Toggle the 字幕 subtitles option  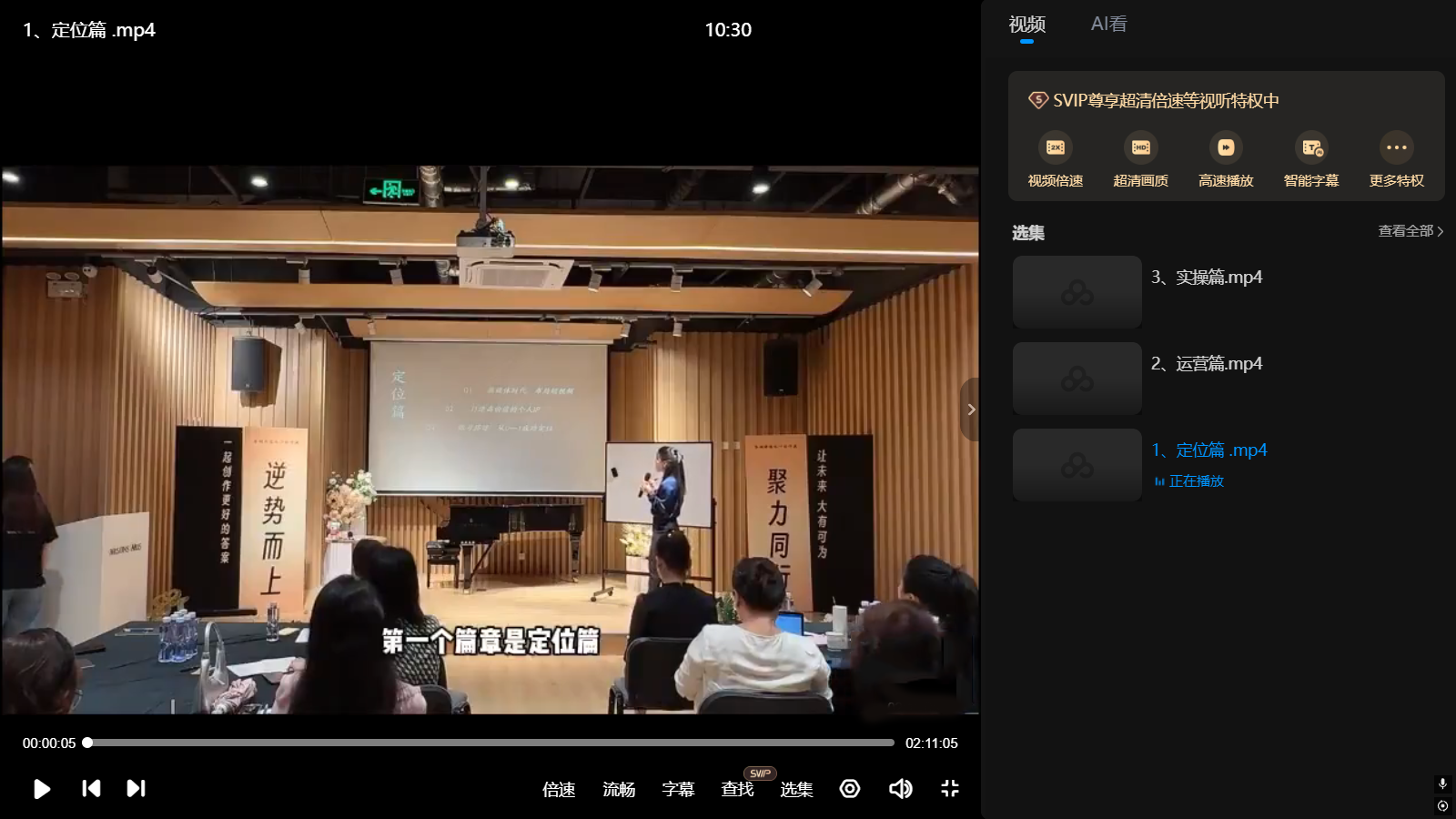click(678, 789)
